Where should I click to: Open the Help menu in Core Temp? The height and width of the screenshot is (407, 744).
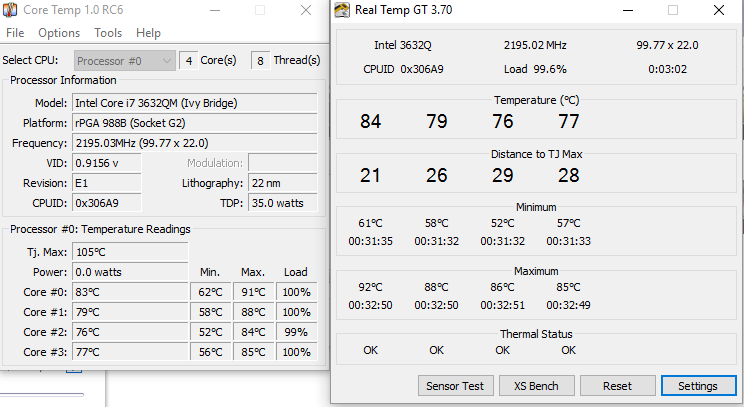[148, 33]
